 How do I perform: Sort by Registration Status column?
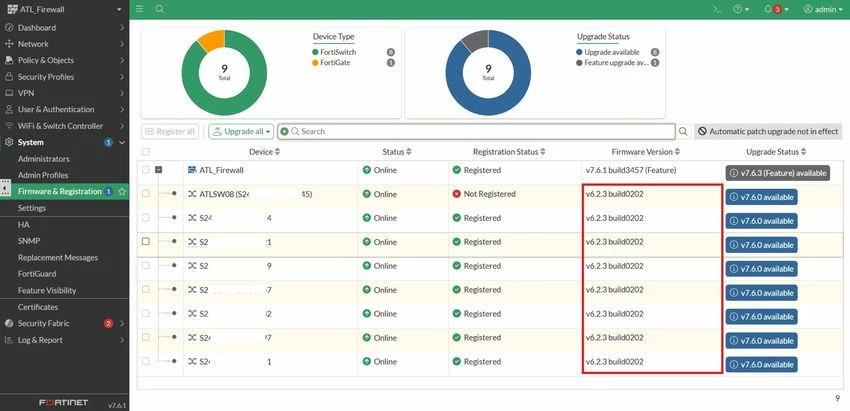(x=509, y=152)
